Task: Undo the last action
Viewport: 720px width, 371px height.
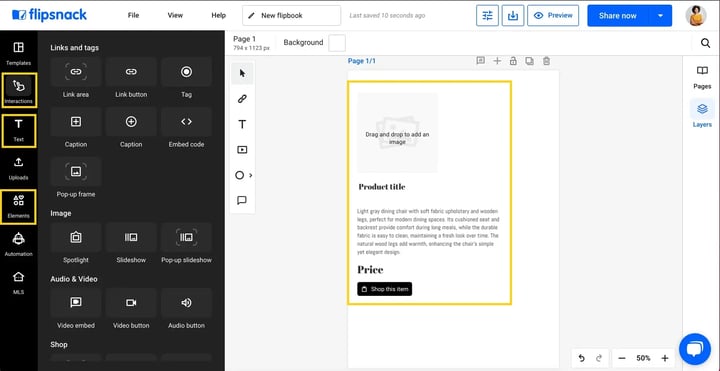Action: pos(582,358)
